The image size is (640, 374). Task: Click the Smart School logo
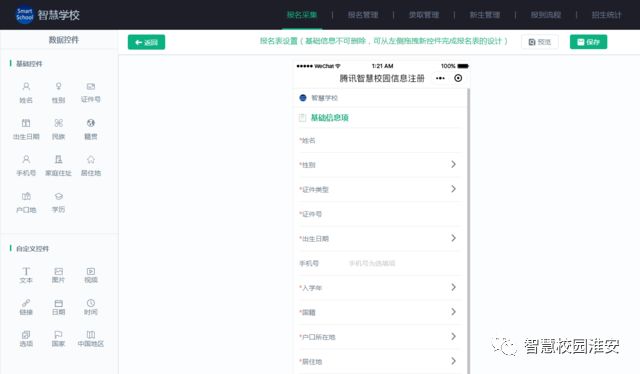pos(24,15)
